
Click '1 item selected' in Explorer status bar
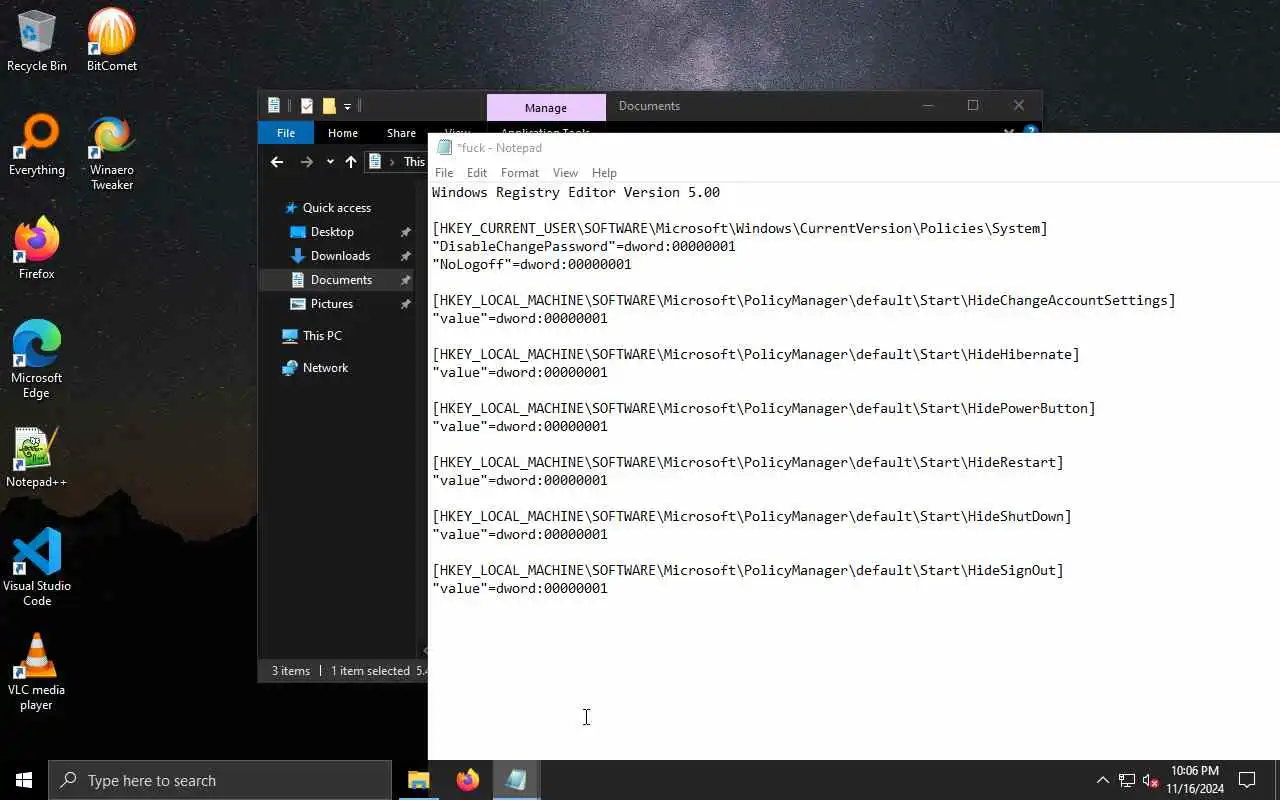click(370, 671)
